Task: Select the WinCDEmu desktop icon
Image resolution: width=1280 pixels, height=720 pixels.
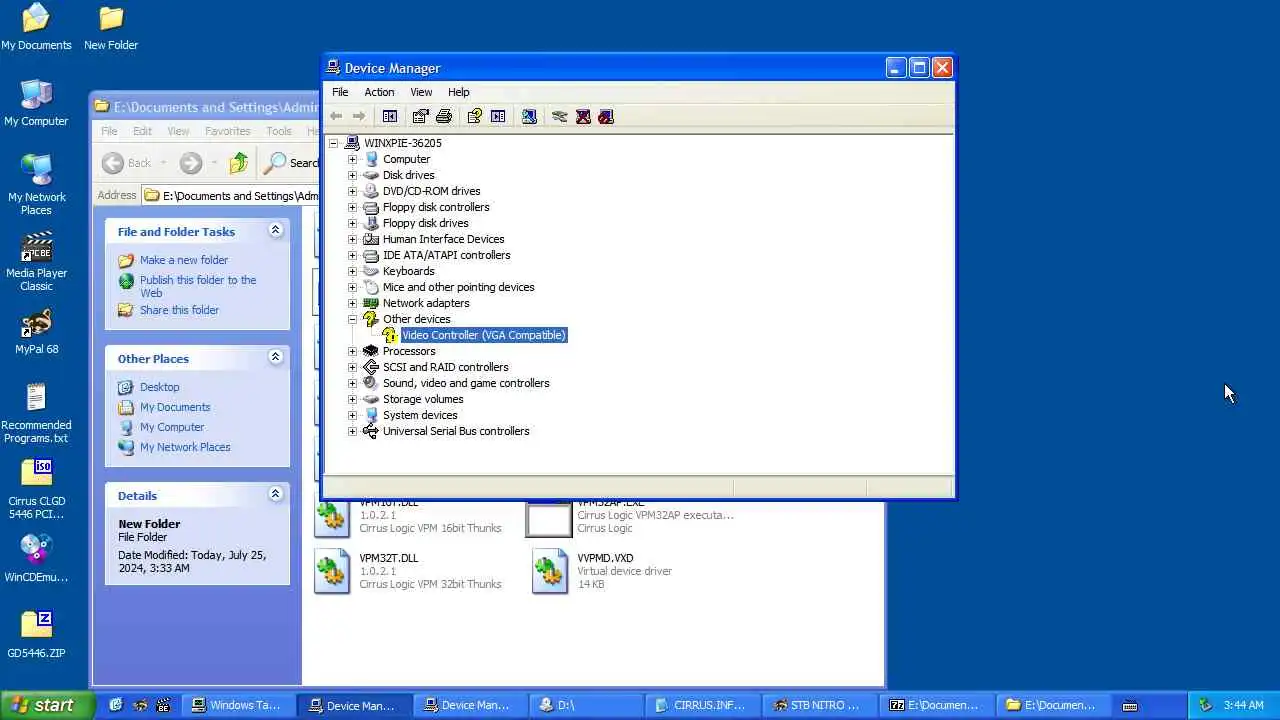Action: click(x=36, y=558)
